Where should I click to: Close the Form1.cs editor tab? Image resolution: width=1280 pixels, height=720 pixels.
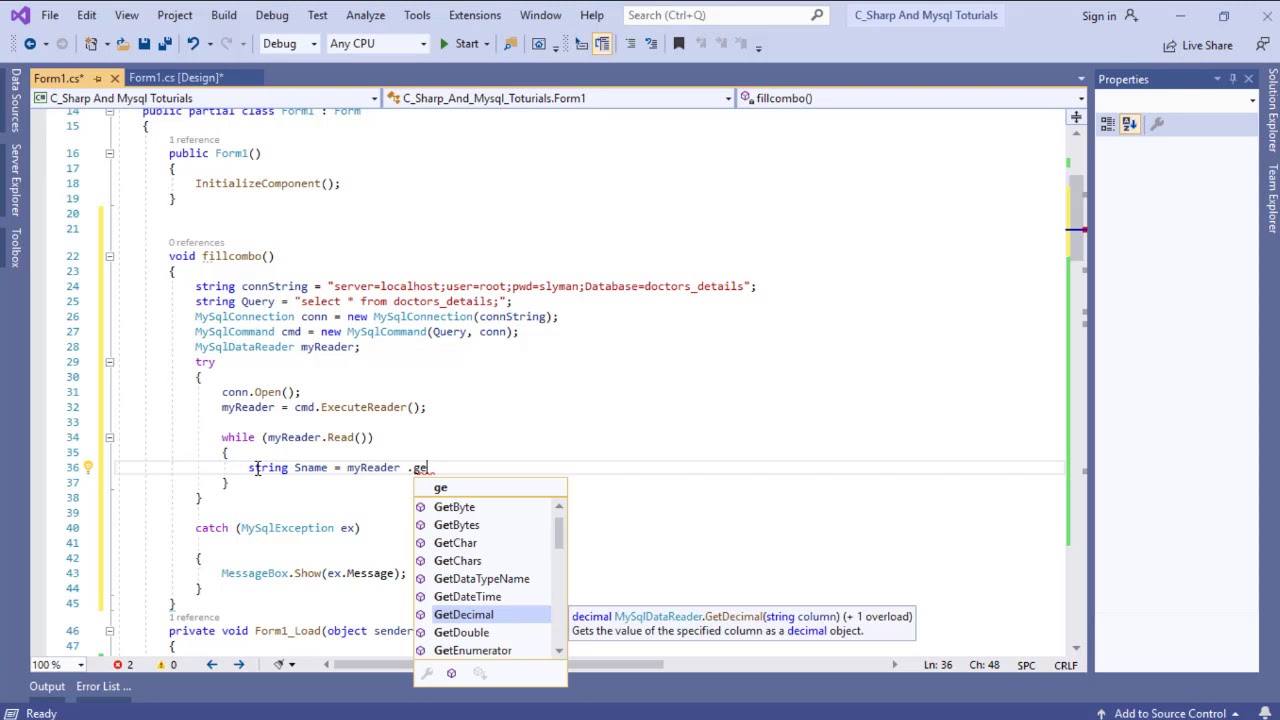114,78
